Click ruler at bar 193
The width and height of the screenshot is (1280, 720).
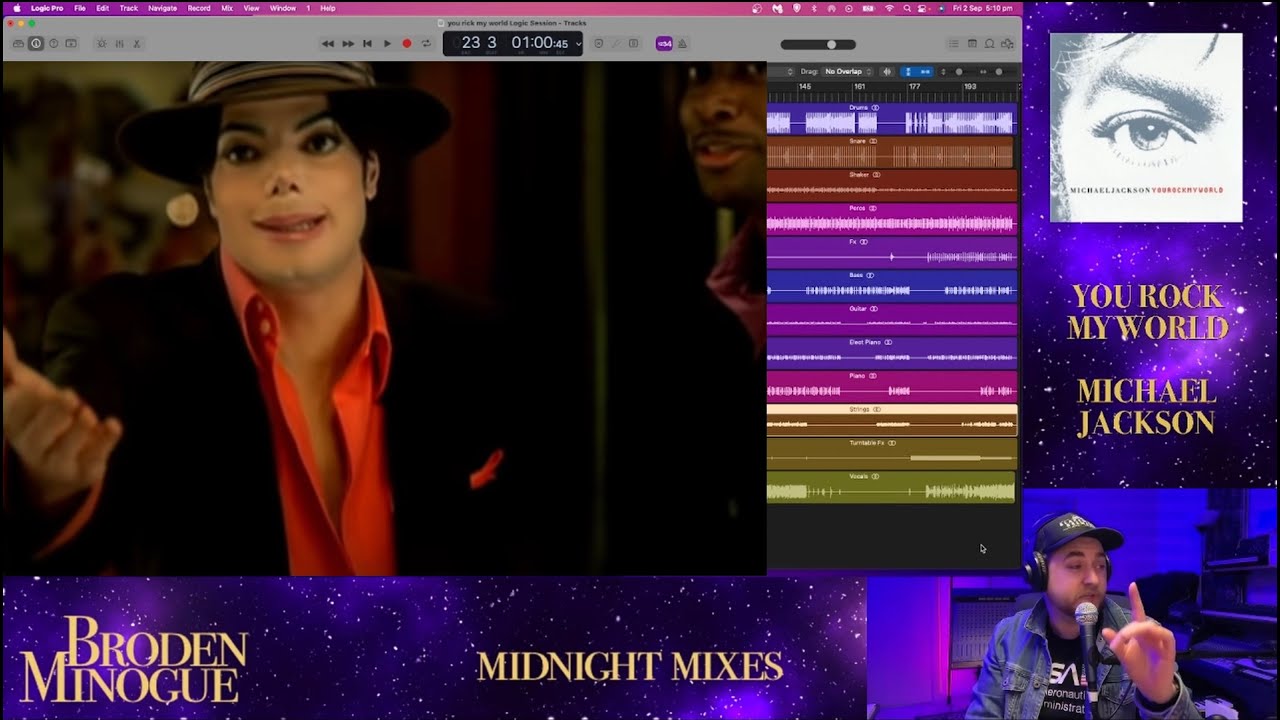coord(970,87)
